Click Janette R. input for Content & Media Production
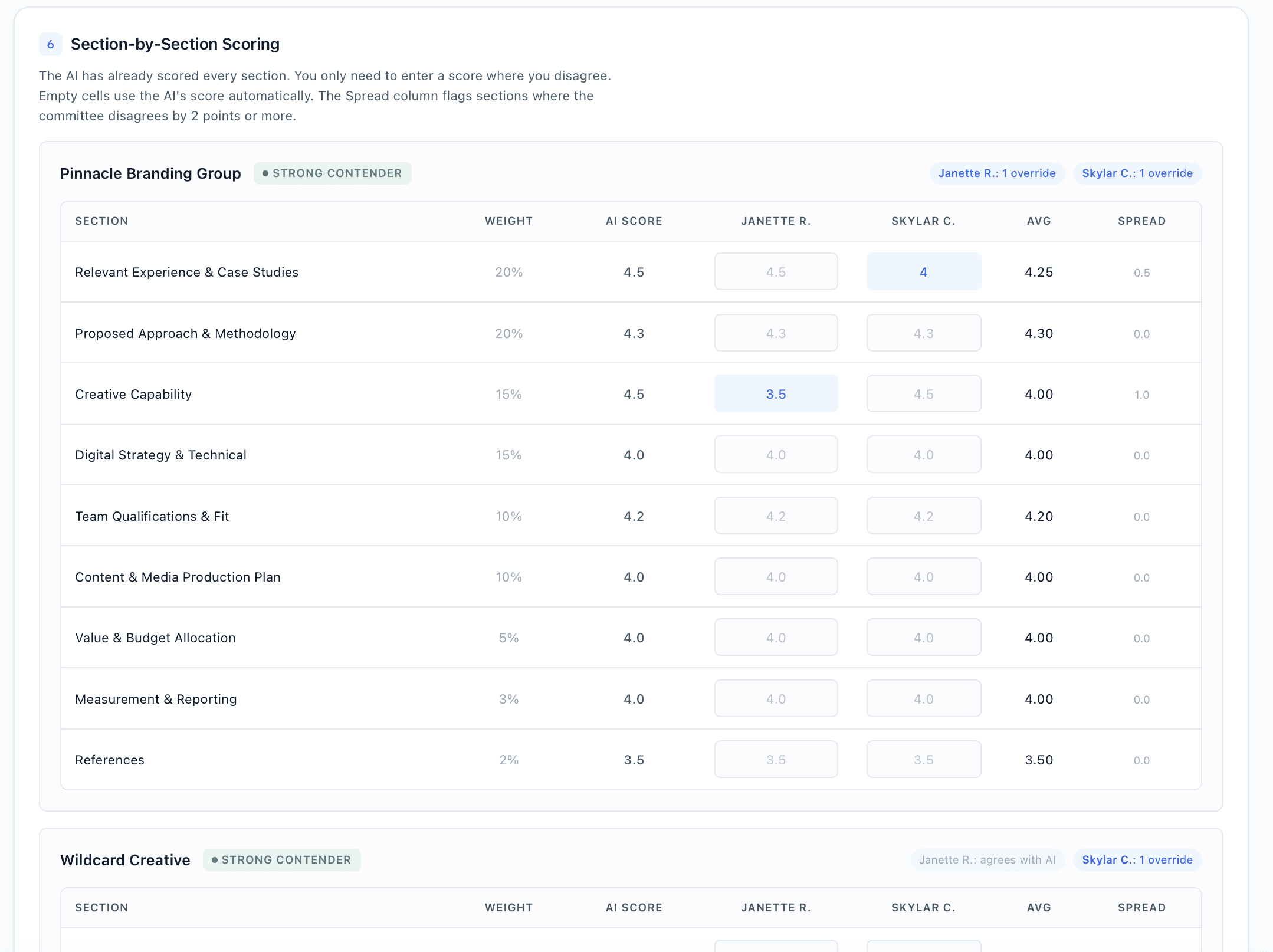1273x952 pixels. tap(776, 576)
